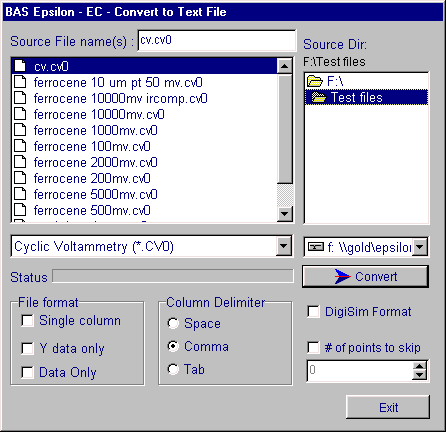Open the Cyclic Voltammetry file type dropdown
This screenshot has width=446, height=432.
(x=284, y=246)
